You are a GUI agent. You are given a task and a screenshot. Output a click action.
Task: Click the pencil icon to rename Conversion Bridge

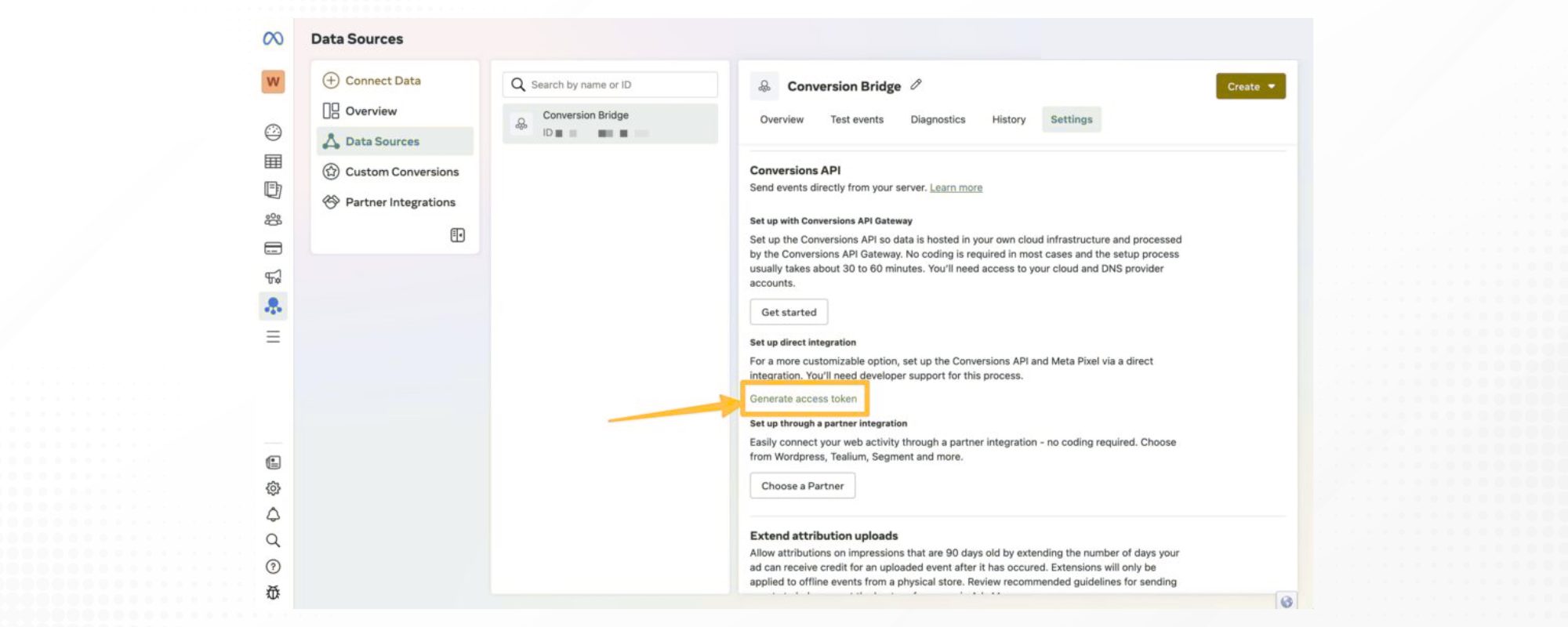pos(916,85)
